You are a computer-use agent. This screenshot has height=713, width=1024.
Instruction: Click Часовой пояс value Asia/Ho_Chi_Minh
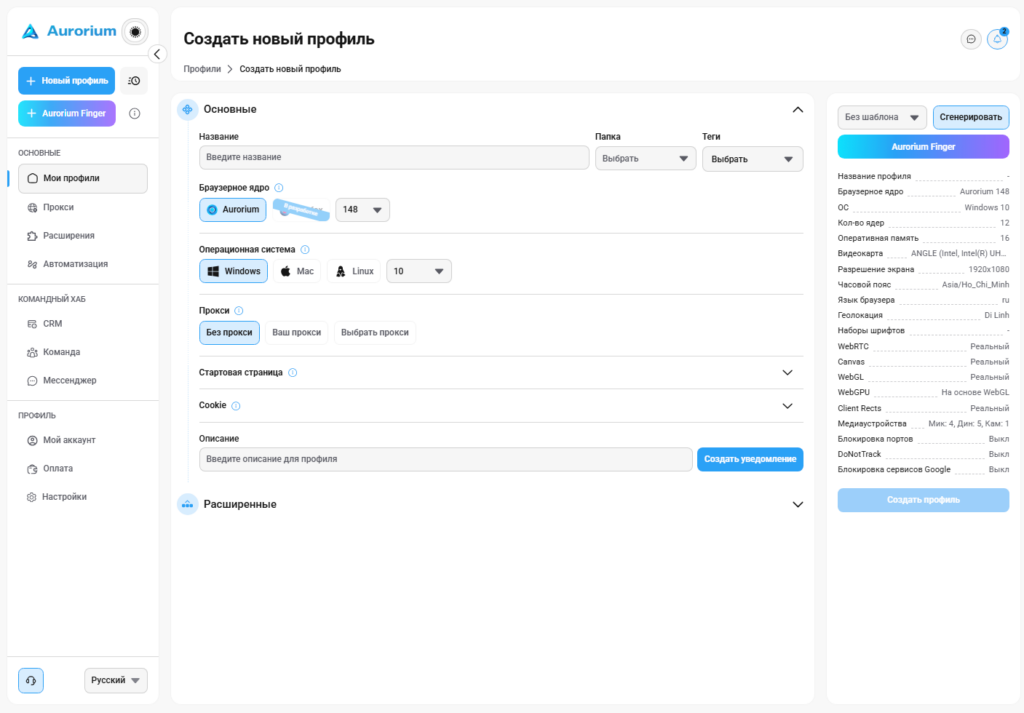point(975,285)
